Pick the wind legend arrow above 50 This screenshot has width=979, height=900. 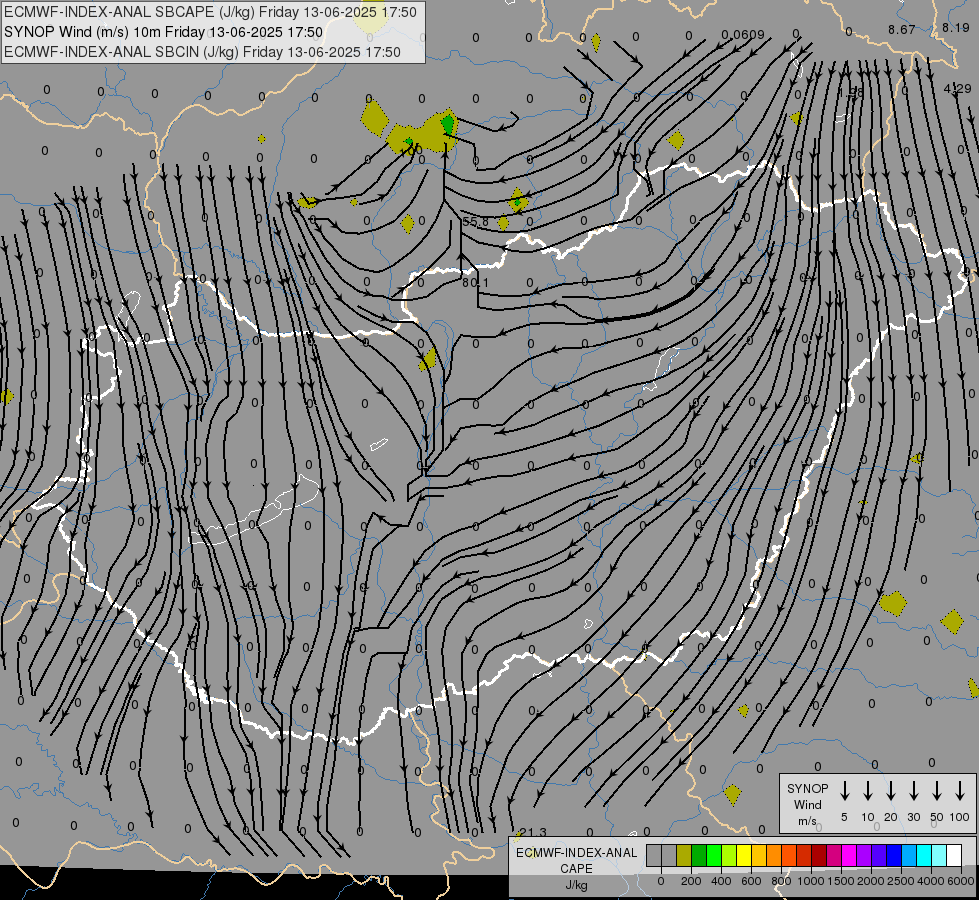pos(937,791)
